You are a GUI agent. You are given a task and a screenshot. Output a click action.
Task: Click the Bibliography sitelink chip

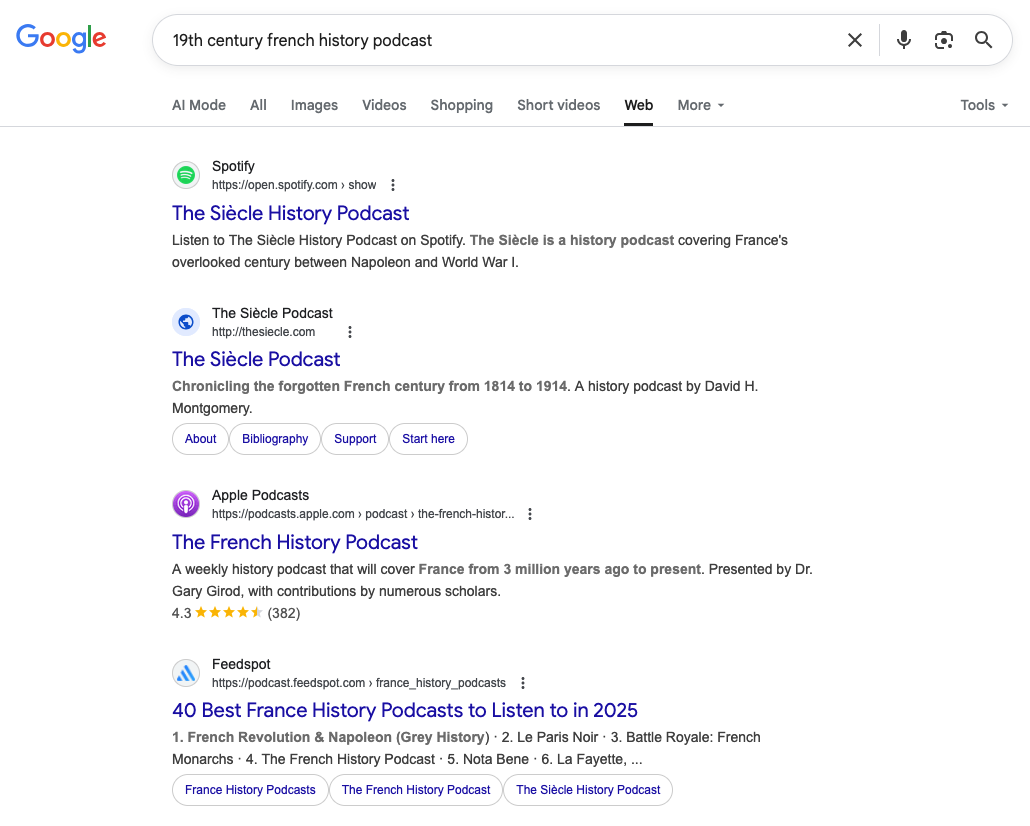pyautogui.click(x=275, y=439)
